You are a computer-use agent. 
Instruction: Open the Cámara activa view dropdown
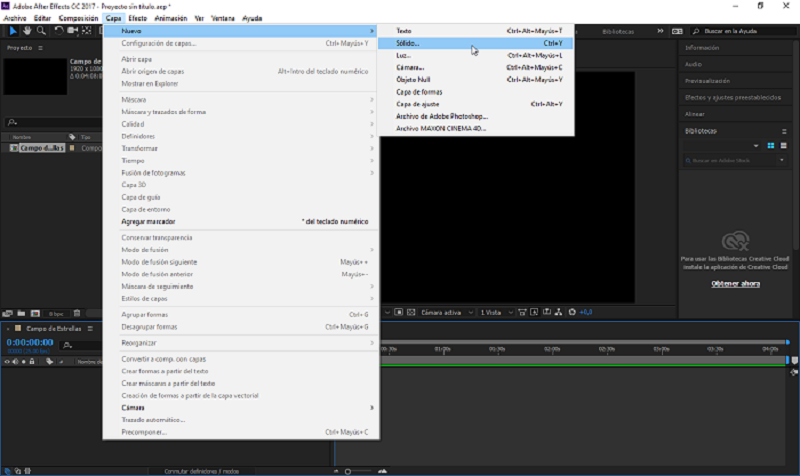tap(447, 312)
